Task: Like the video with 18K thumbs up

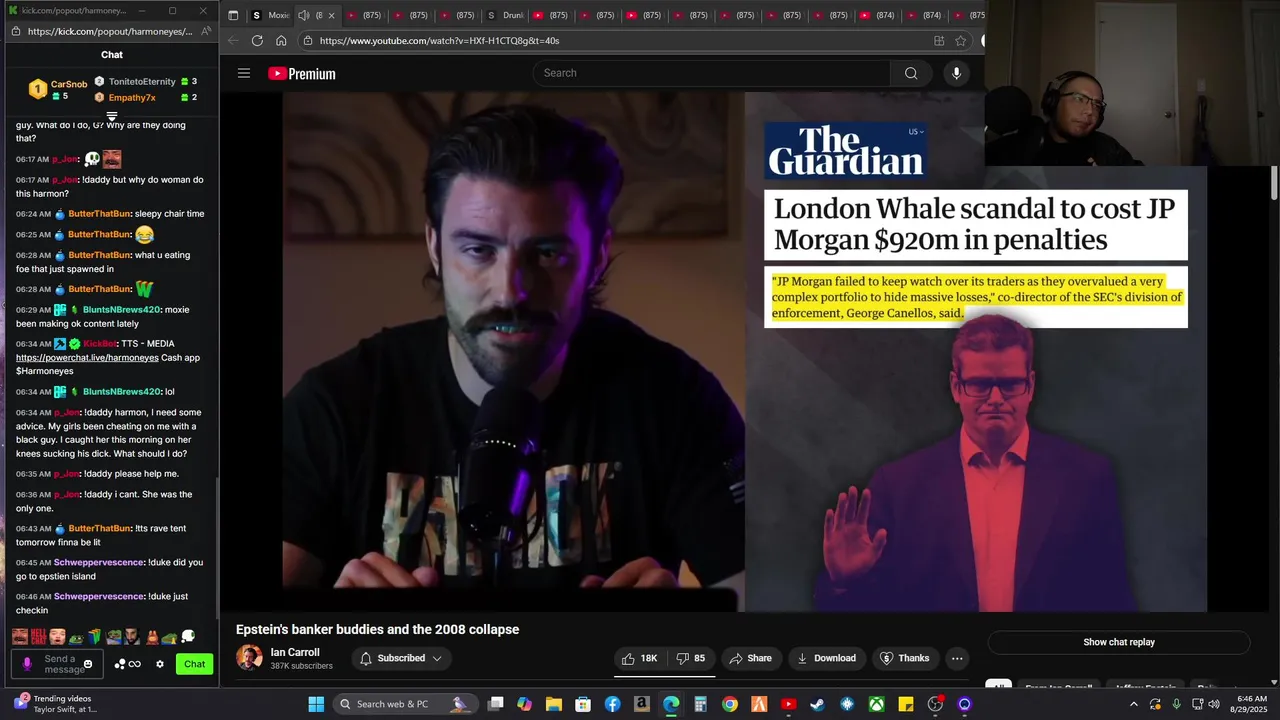Action: tap(640, 658)
